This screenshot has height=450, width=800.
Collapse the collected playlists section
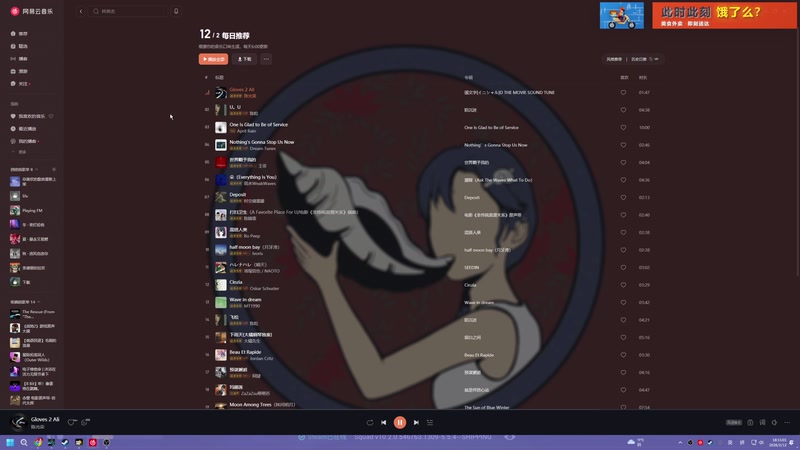coord(38,302)
